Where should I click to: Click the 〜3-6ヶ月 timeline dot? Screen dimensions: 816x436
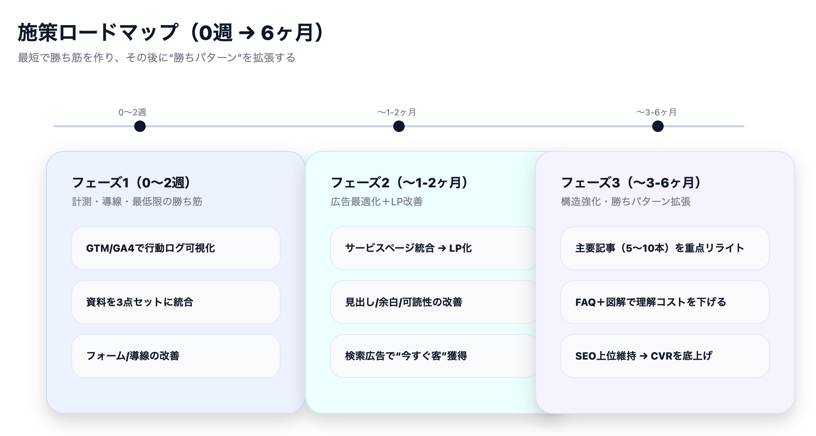pyautogui.click(x=658, y=126)
